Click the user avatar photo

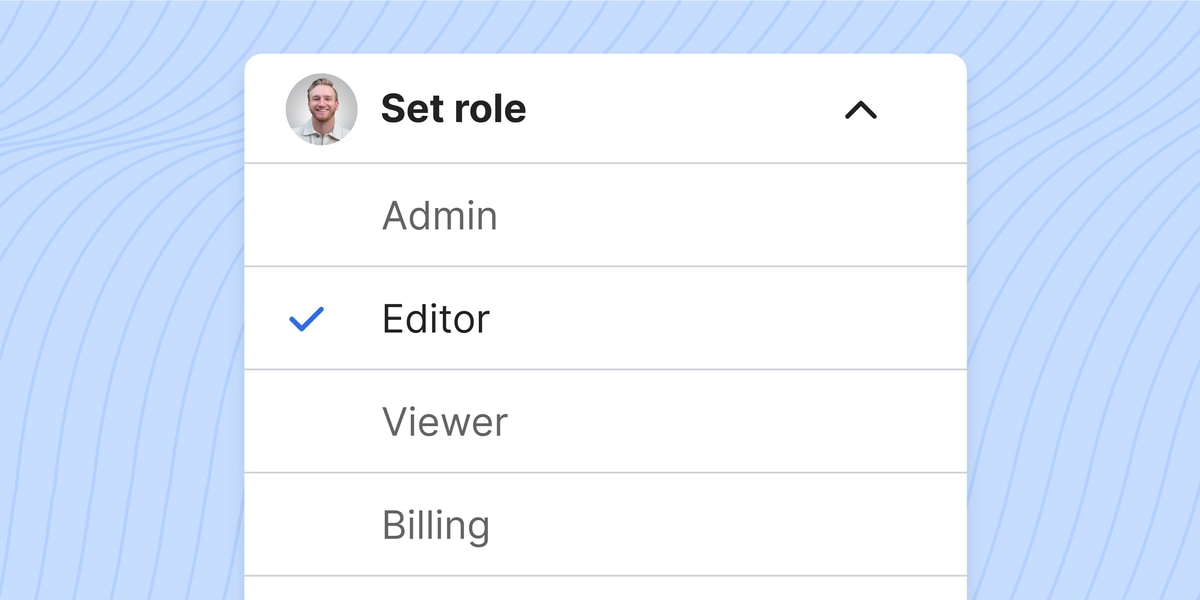click(x=321, y=109)
